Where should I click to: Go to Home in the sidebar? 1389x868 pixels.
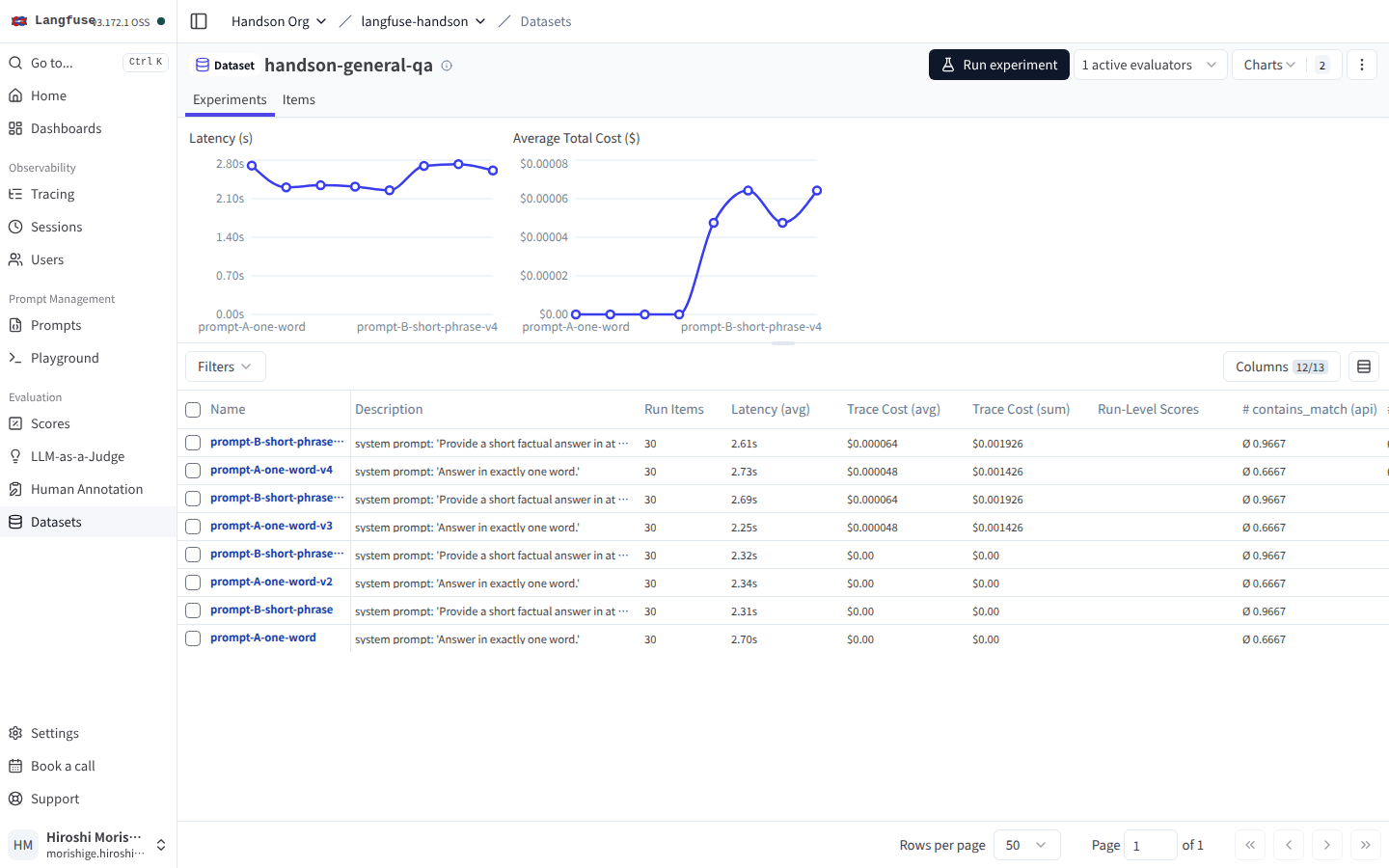click(x=88, y=95)
